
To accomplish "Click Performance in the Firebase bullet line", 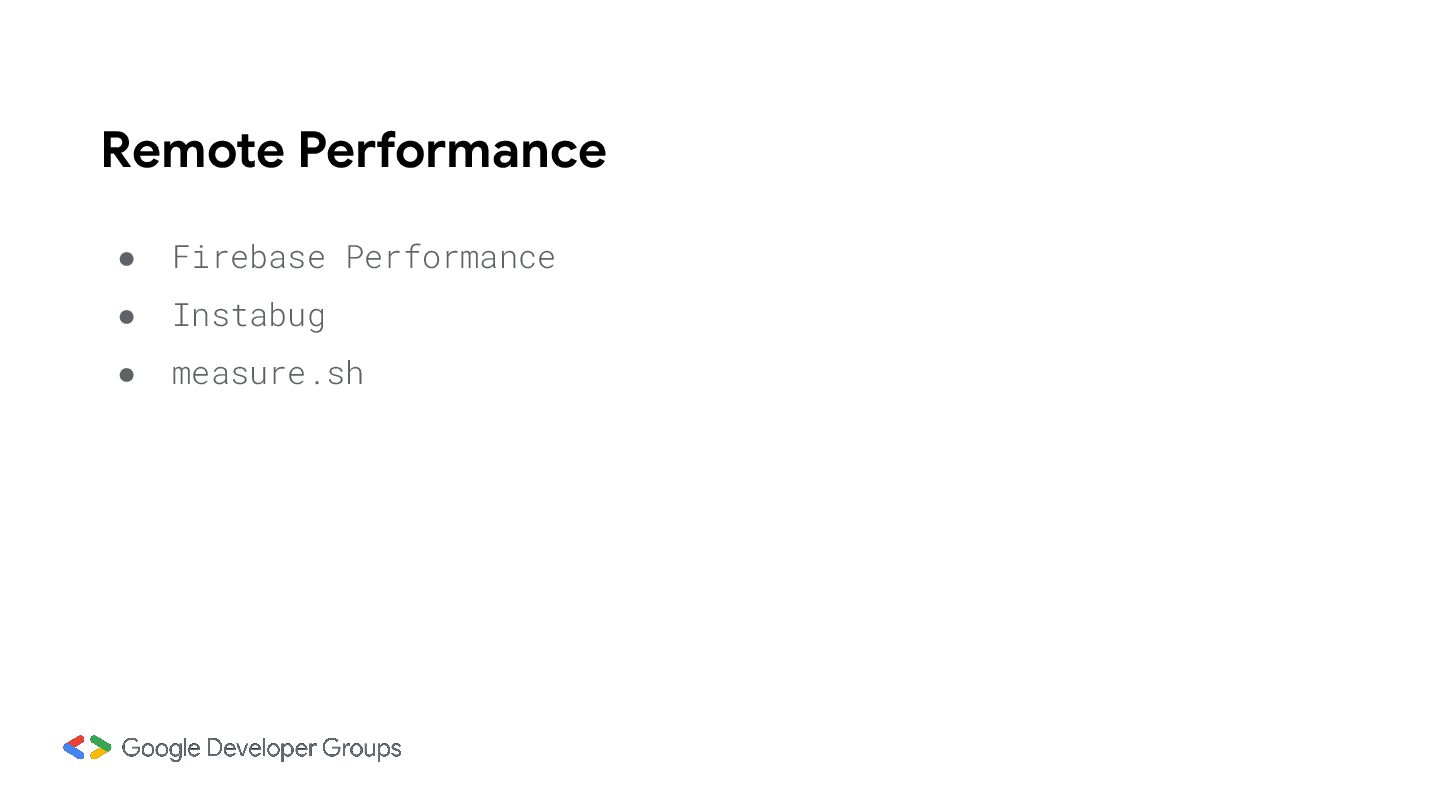I will pyautogui.click(x=451, y=257).
